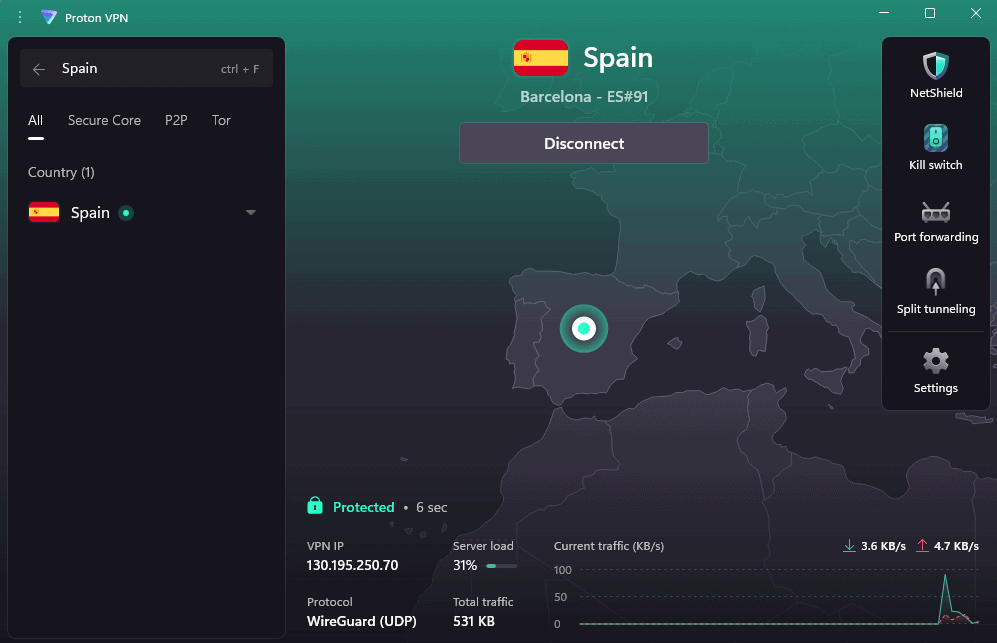The height and width of the screenshot is (643, 997).
Task: Click the Spain search input field
Action: click(x=135, y=69)
